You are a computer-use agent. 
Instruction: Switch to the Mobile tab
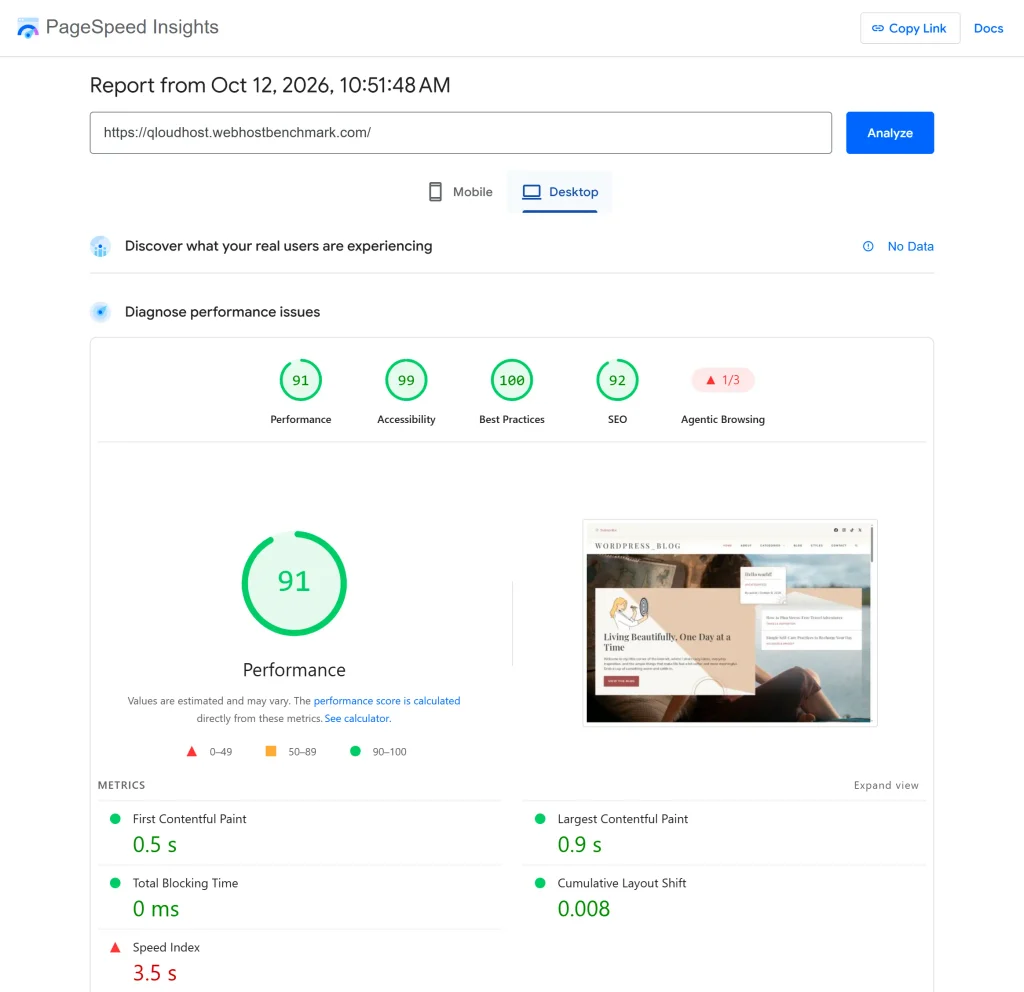click(460, 192)
